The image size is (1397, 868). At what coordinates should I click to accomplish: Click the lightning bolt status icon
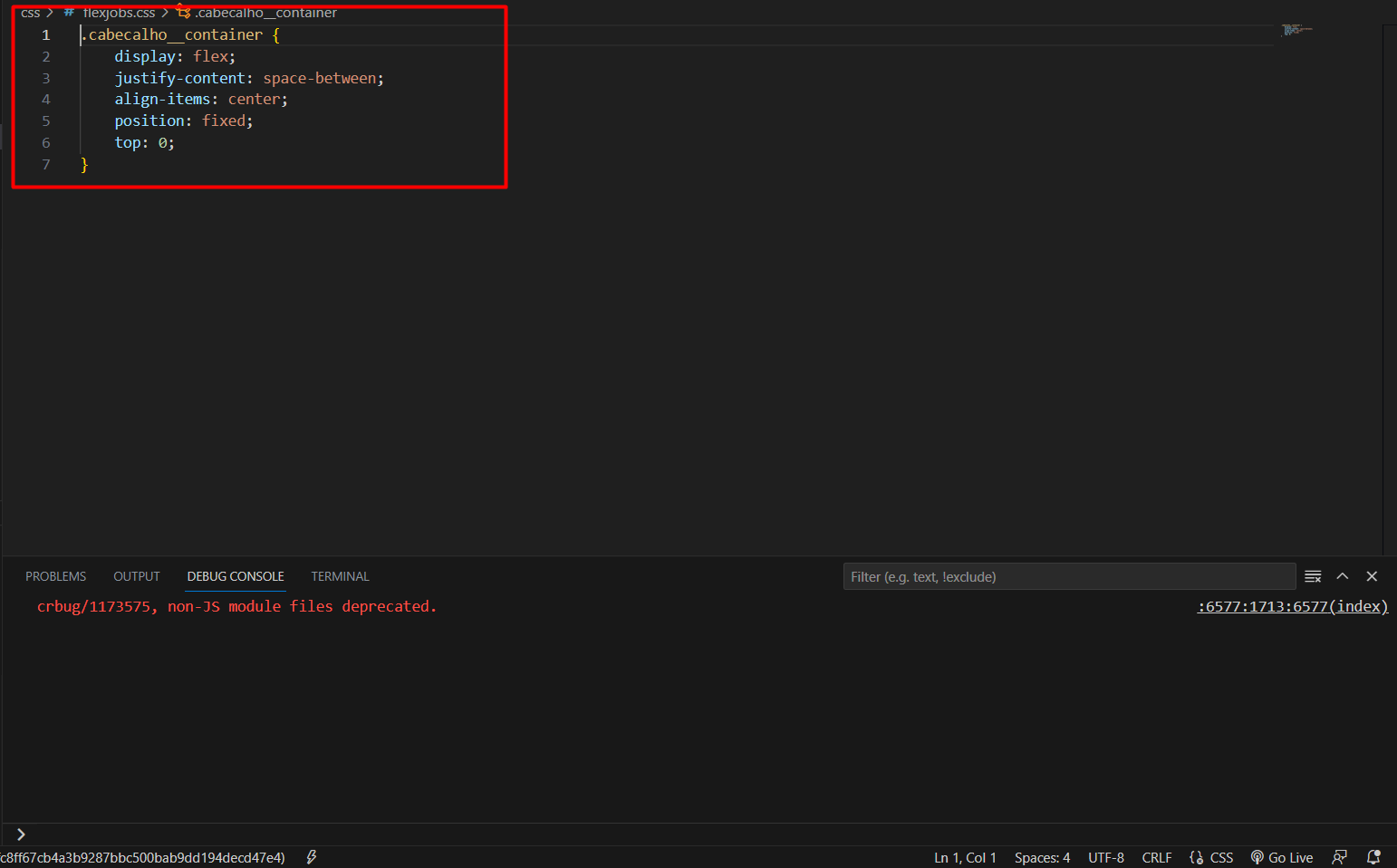[x=312, y=857]
